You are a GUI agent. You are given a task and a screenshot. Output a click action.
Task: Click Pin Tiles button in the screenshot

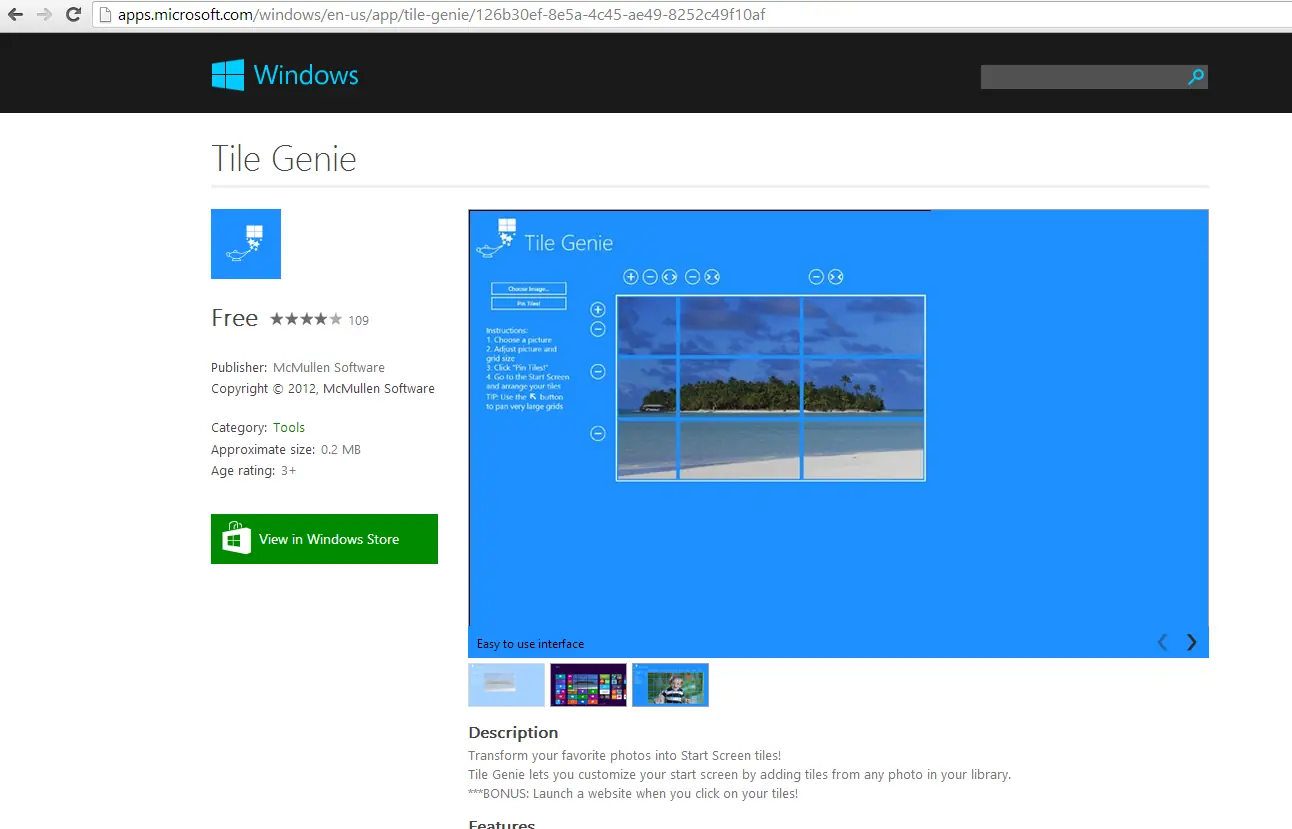pyautogui.click(x=528, y=303)
